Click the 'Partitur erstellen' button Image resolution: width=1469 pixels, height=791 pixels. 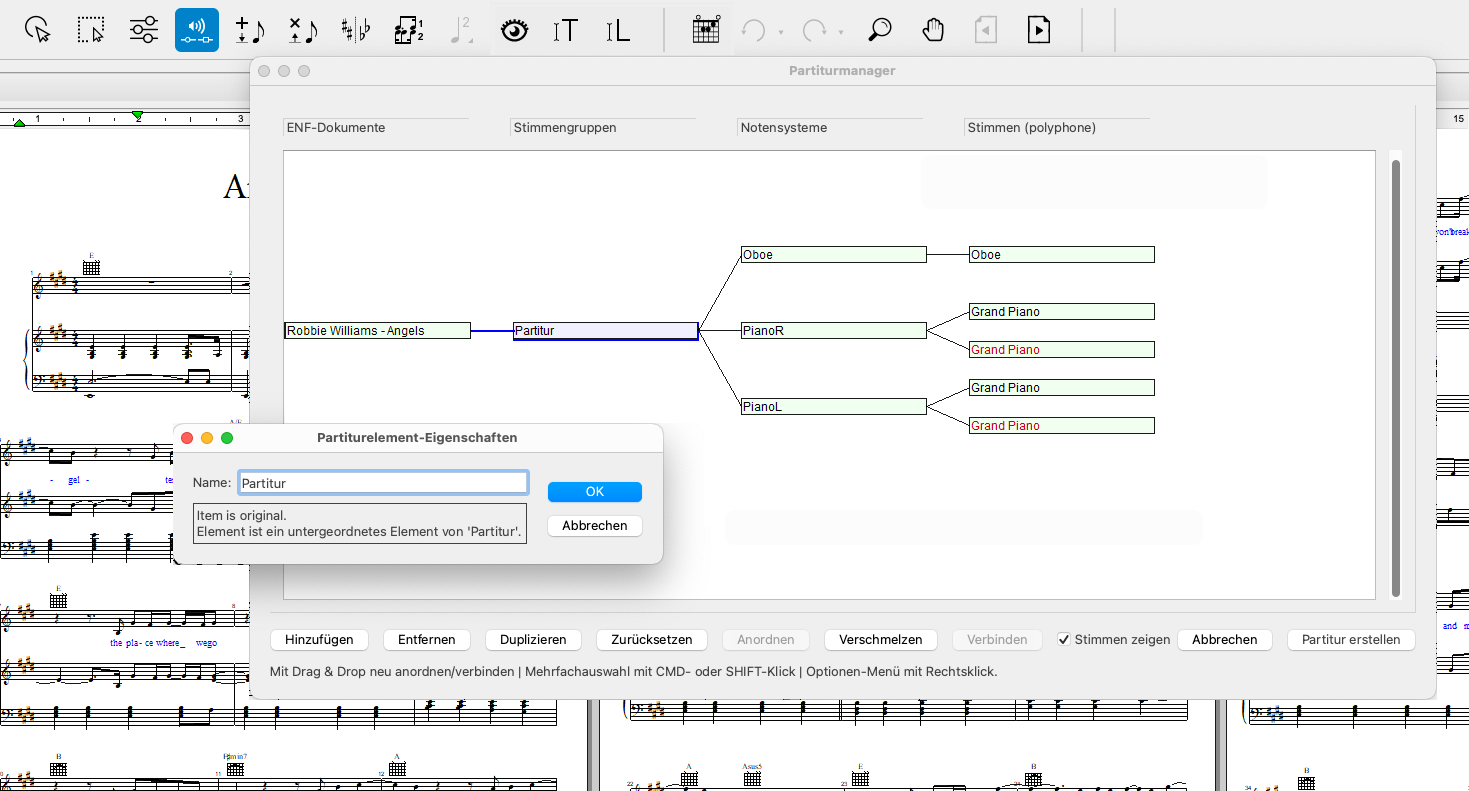pyautogui.click(x=1351, y=640)
